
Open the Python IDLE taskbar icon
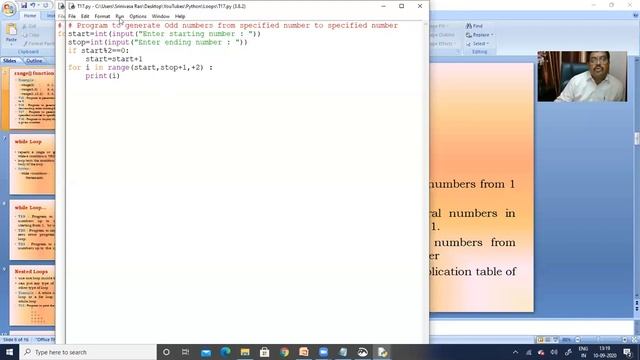pos(382,352)
